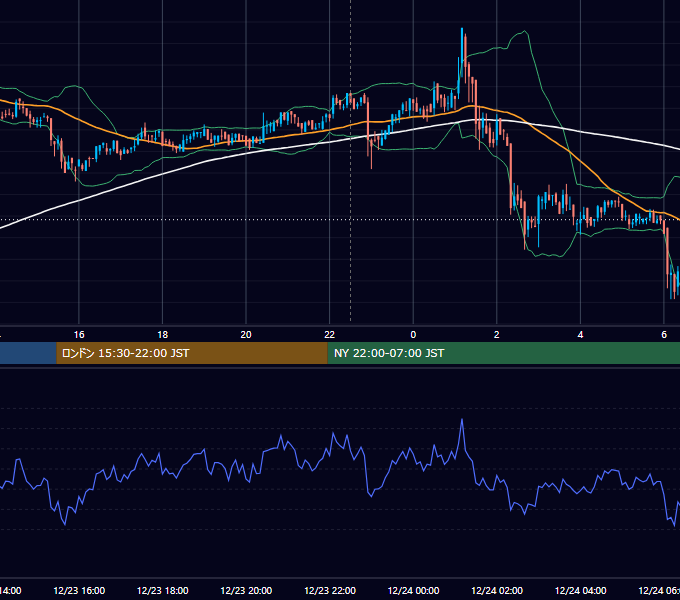Click the 18 hour label on price chart axis
Image resolution: width=680 pixels, height=600 pixels.
click(x=163, y=335)
